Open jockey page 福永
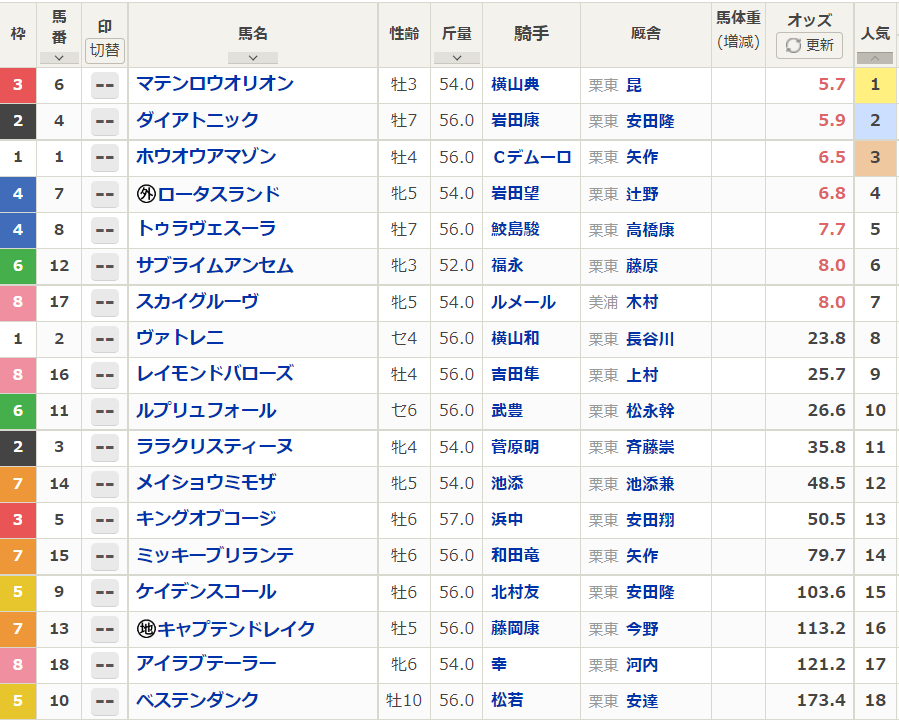The width and height of the screenshot is (899, 720). tap(507, 265)
